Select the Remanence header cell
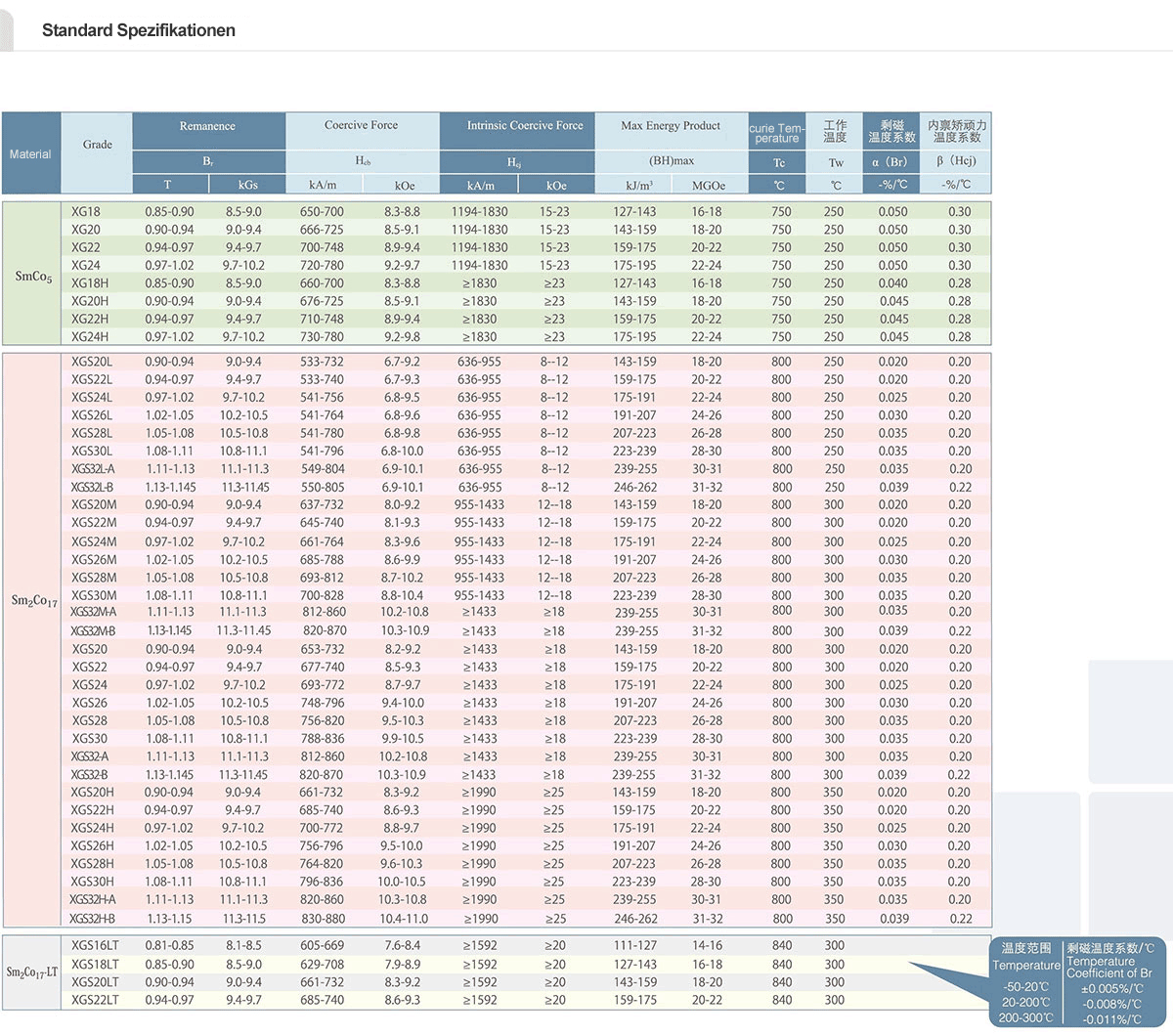 207,126
